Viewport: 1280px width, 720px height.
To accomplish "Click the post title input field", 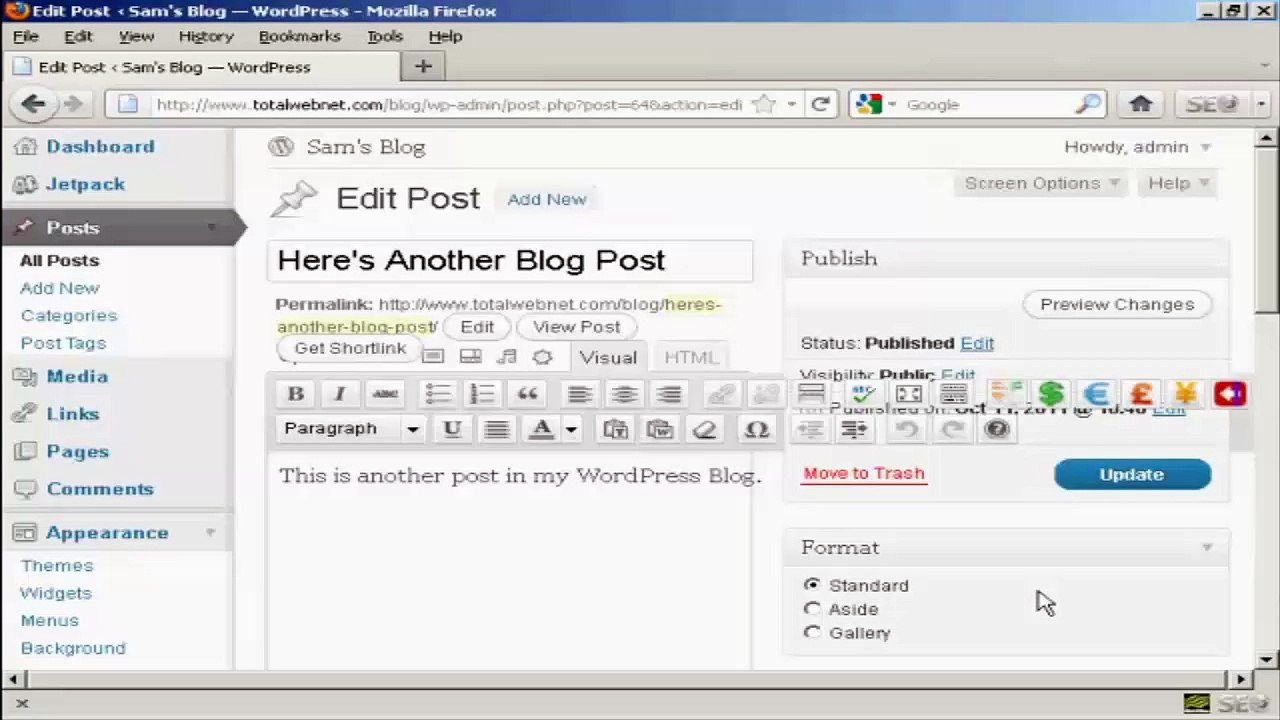I will [510, 261].
